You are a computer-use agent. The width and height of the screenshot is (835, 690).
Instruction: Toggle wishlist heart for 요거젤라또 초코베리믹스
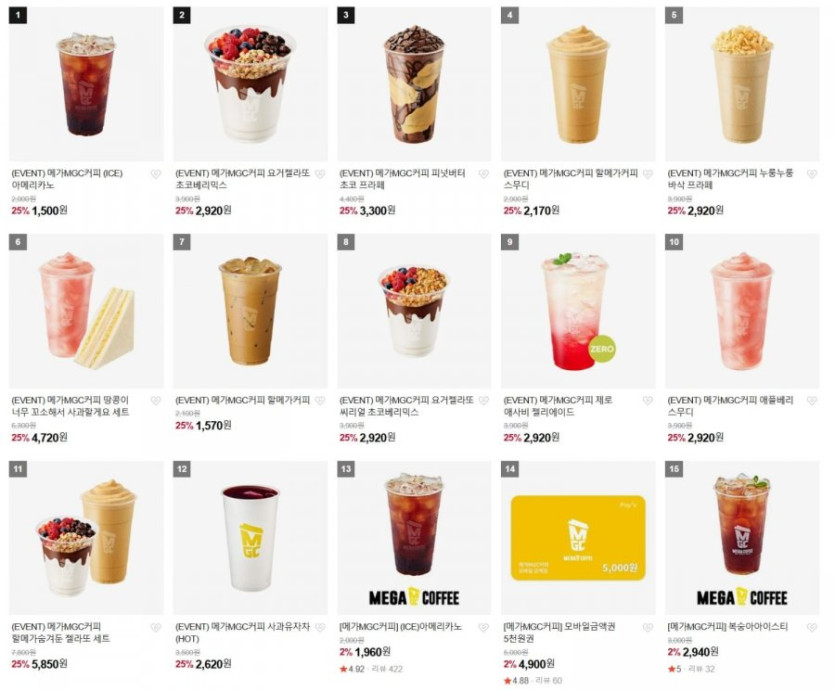click(x=320, y=174)
